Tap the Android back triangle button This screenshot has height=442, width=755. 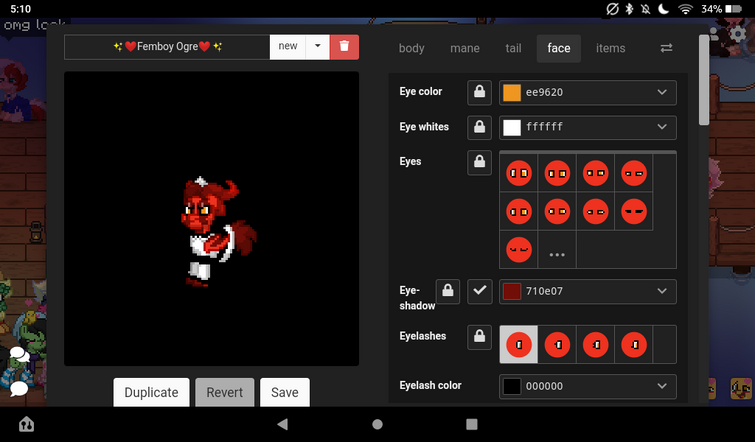click(x=283, y=424)
